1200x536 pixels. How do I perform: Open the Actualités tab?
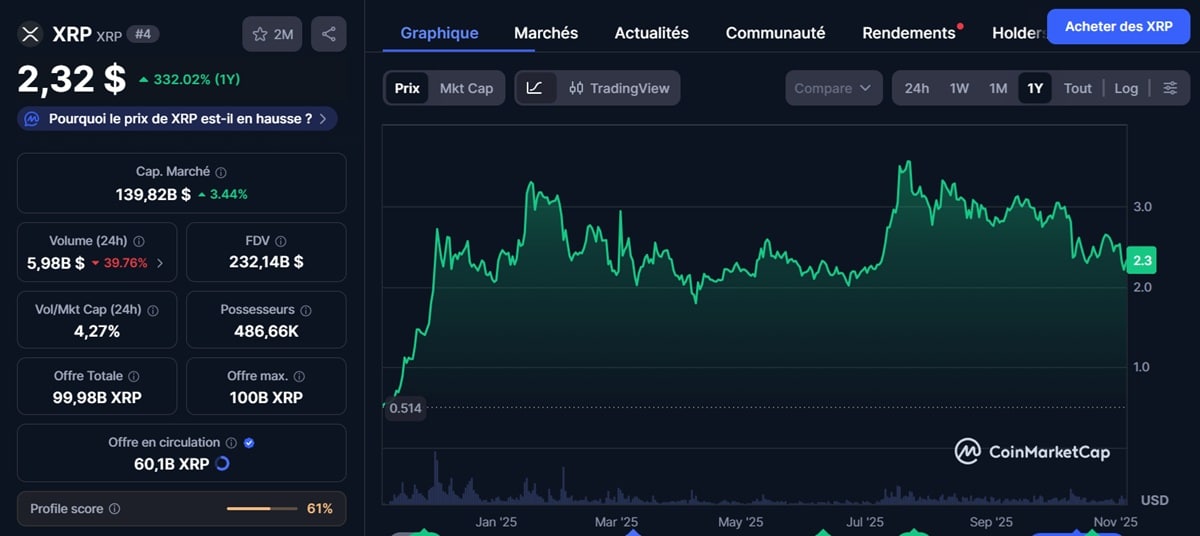[652, 33]
